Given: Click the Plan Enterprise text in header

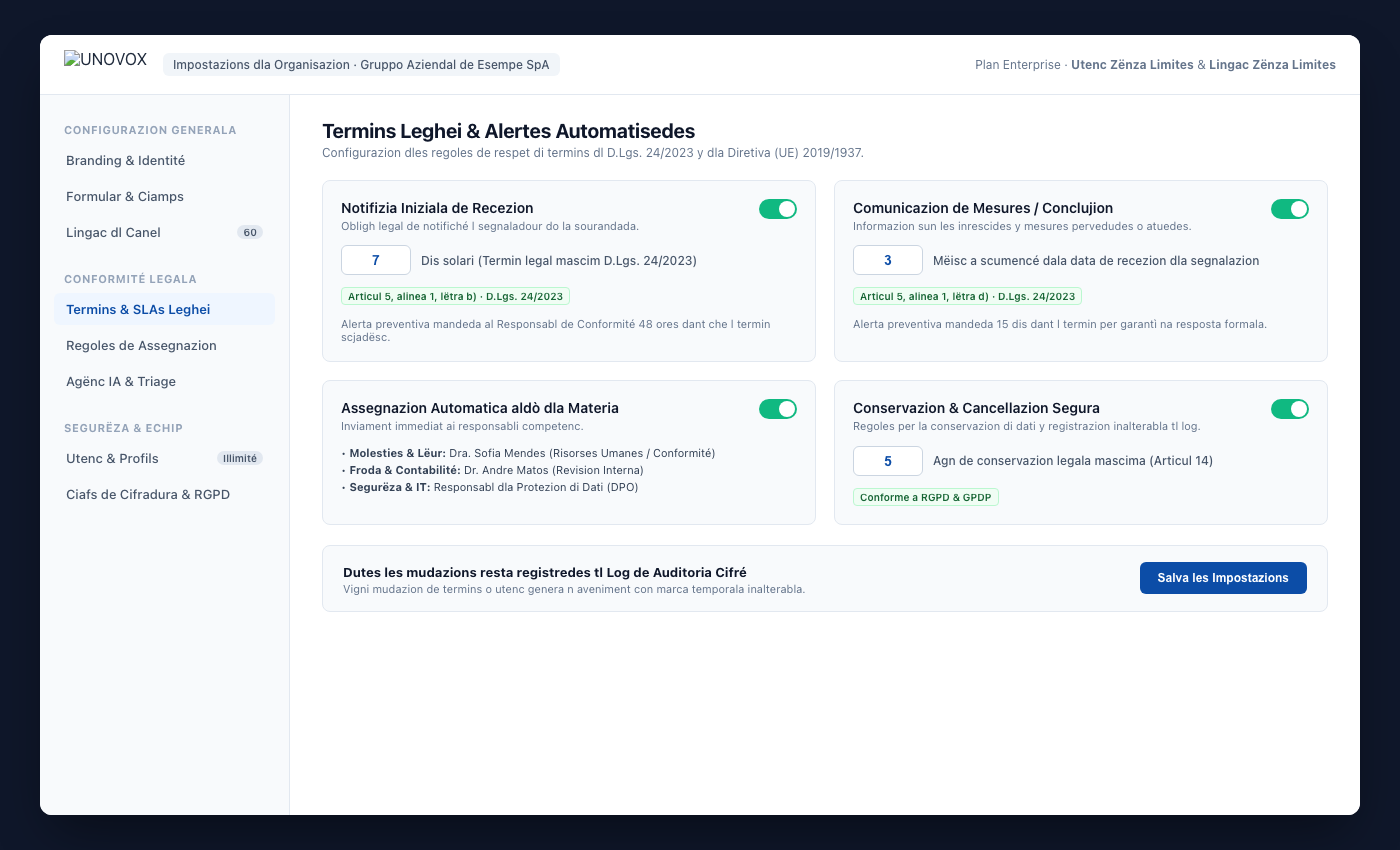Looking at the screenshot, I should pyautogui.click(x=1018, y=65).
